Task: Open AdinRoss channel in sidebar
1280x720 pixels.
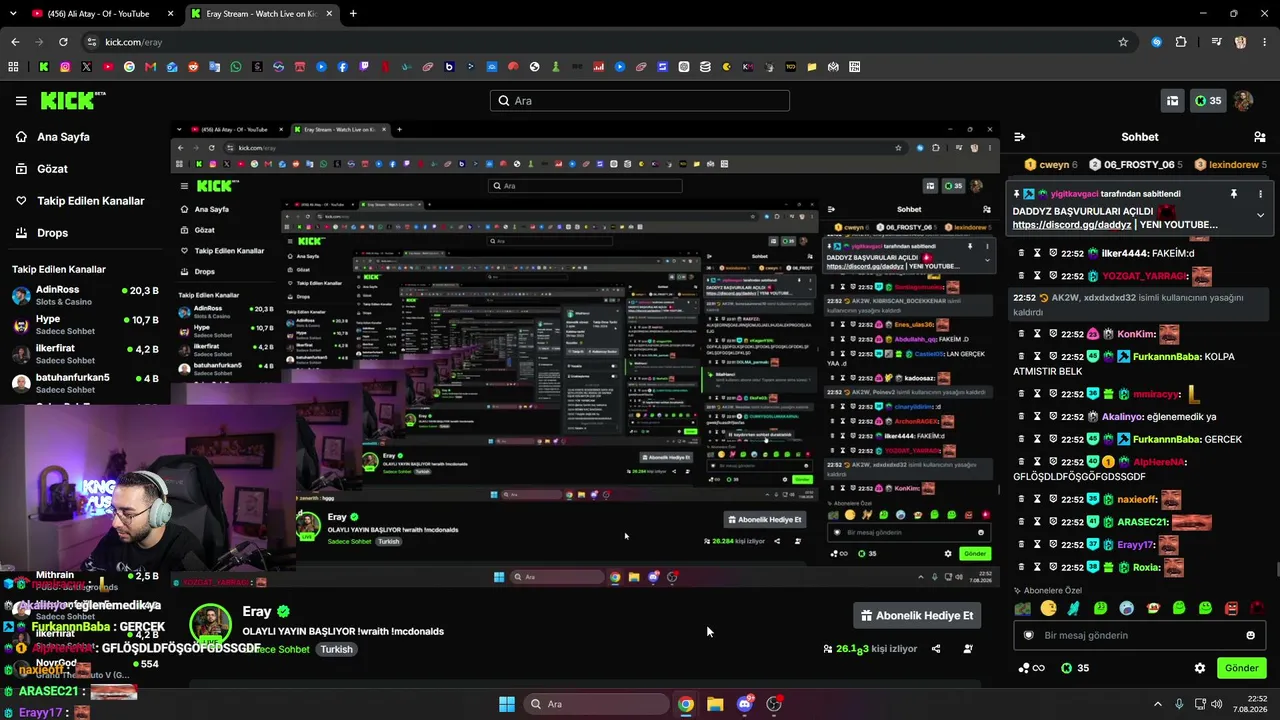Action: (84, 295)
